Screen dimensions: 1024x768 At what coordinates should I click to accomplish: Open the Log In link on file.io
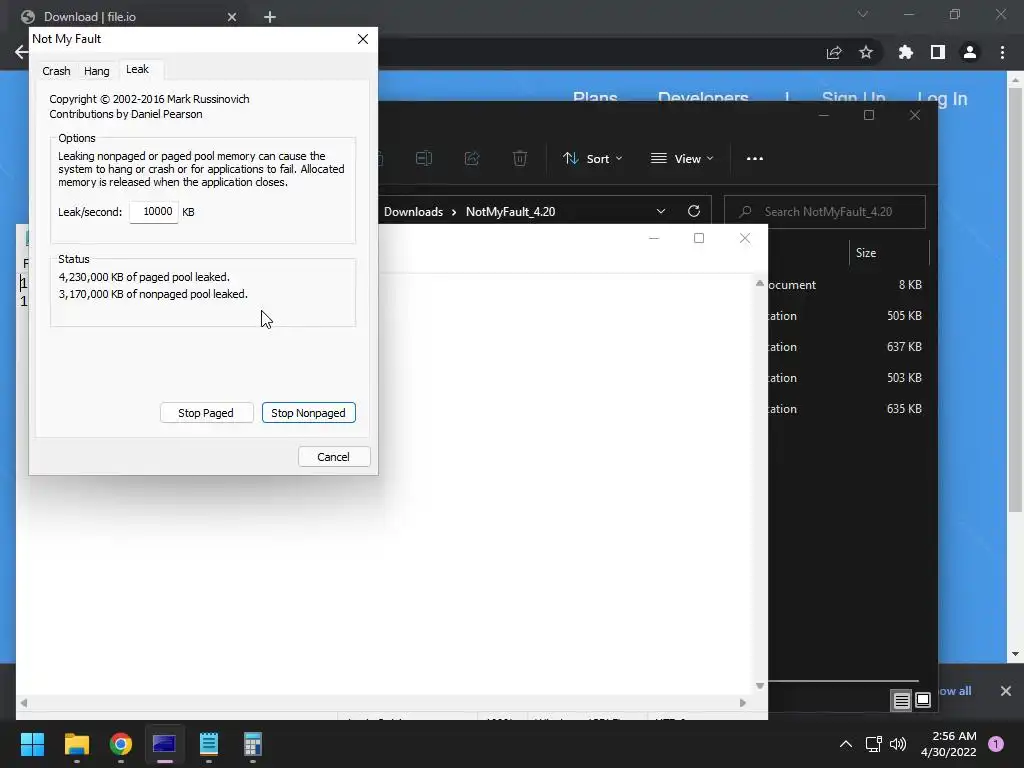pyautogui.click(x=942, y=99)
